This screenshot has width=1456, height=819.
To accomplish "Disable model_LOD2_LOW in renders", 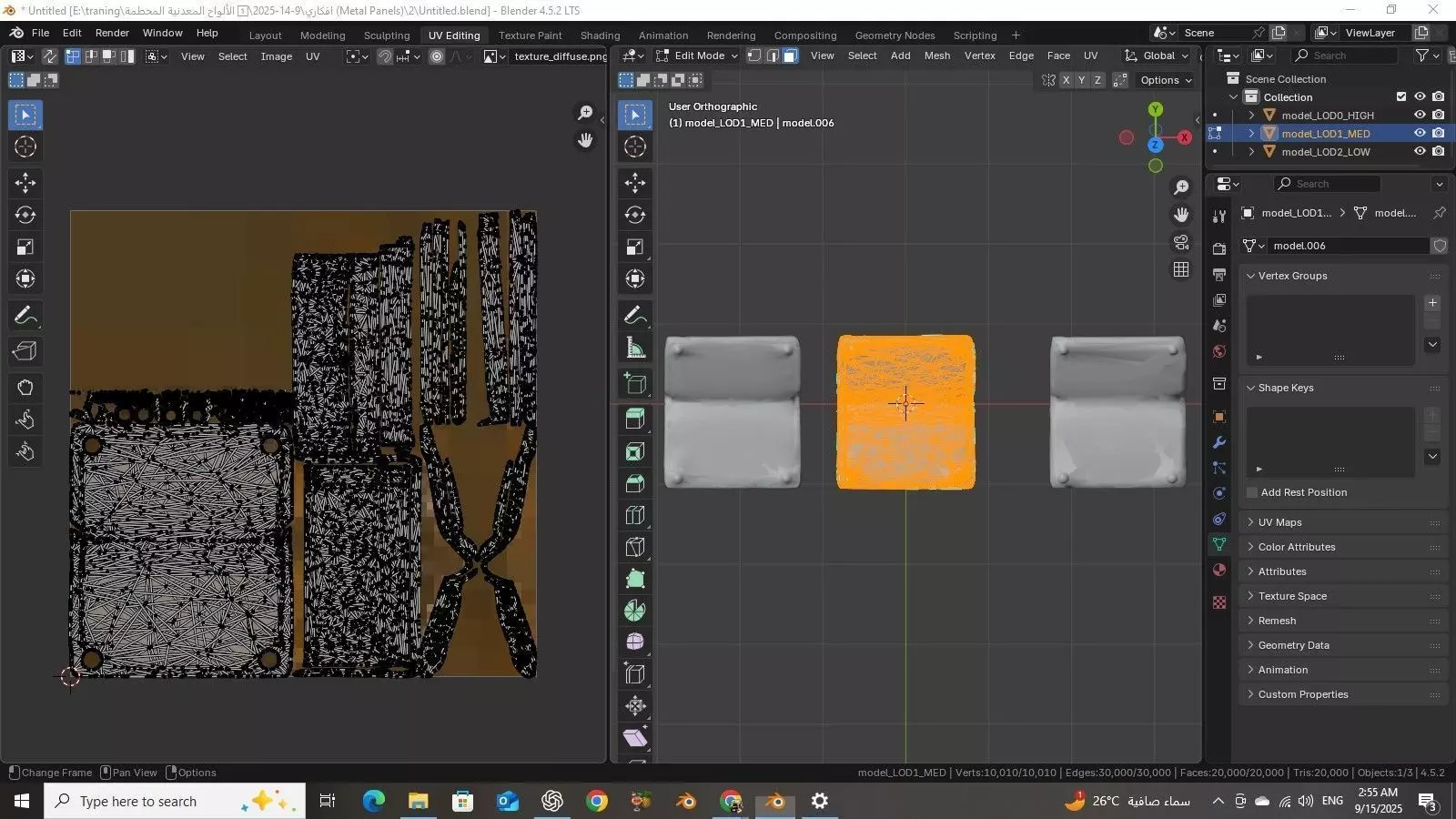I will pyautogui.click(x=1438, y=152).
